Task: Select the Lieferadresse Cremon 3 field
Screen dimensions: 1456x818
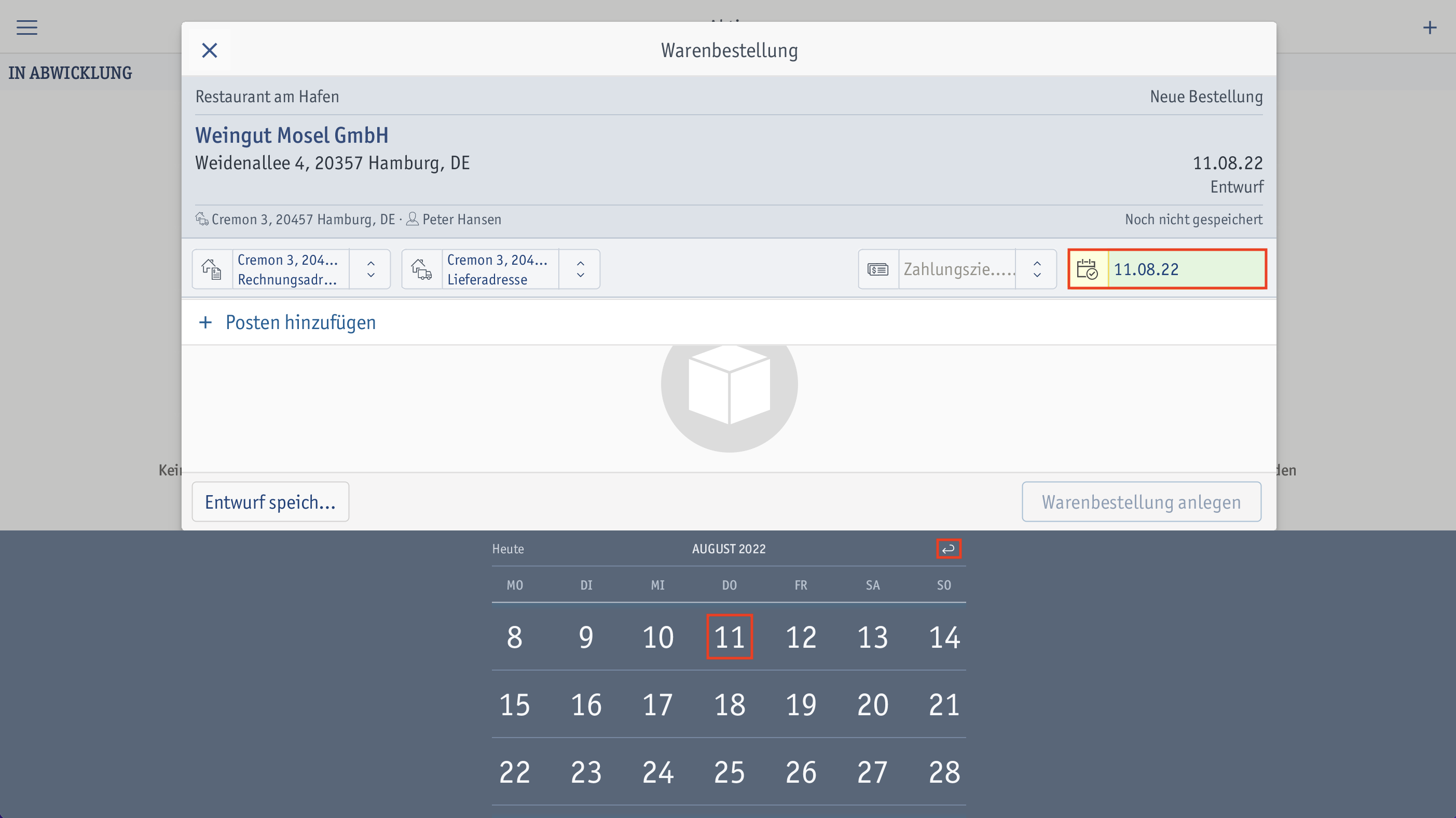Action: point(500,269)
